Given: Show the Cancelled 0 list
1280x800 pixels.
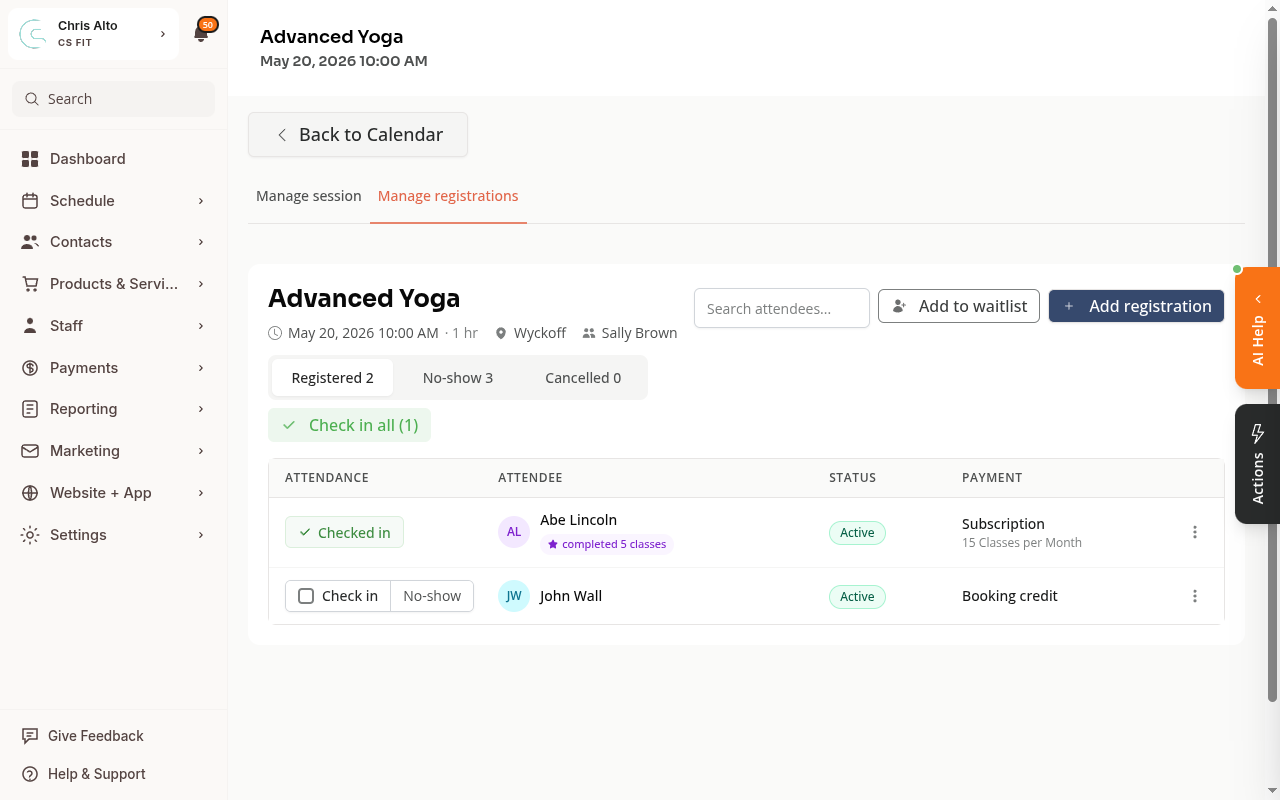Looking at the screenshot, I should 583,378.
